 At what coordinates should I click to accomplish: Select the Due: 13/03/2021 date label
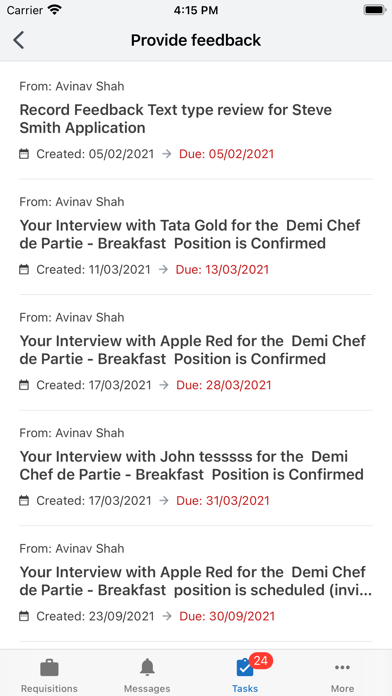pyautogui.click(x=222, y=269)
